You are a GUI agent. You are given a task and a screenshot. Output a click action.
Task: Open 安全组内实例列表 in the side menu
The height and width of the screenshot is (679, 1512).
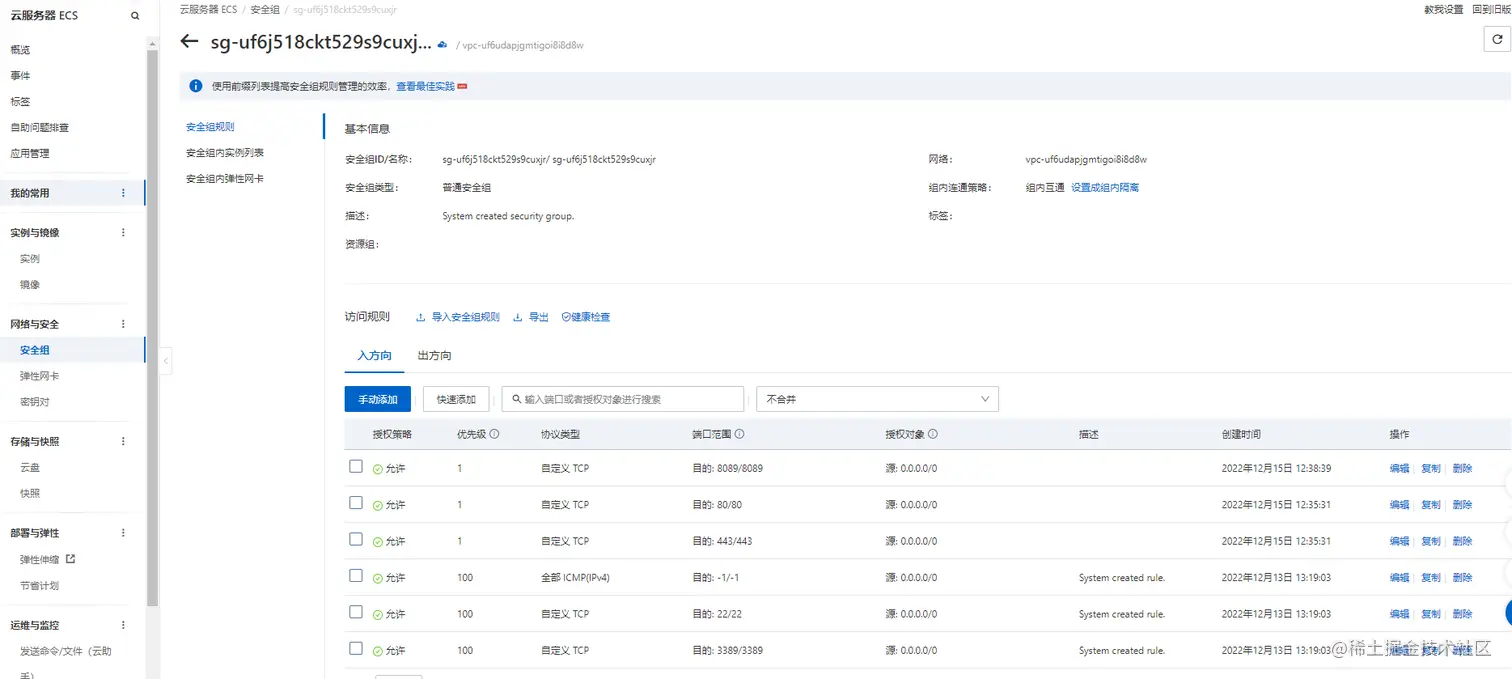pos(225,153)
